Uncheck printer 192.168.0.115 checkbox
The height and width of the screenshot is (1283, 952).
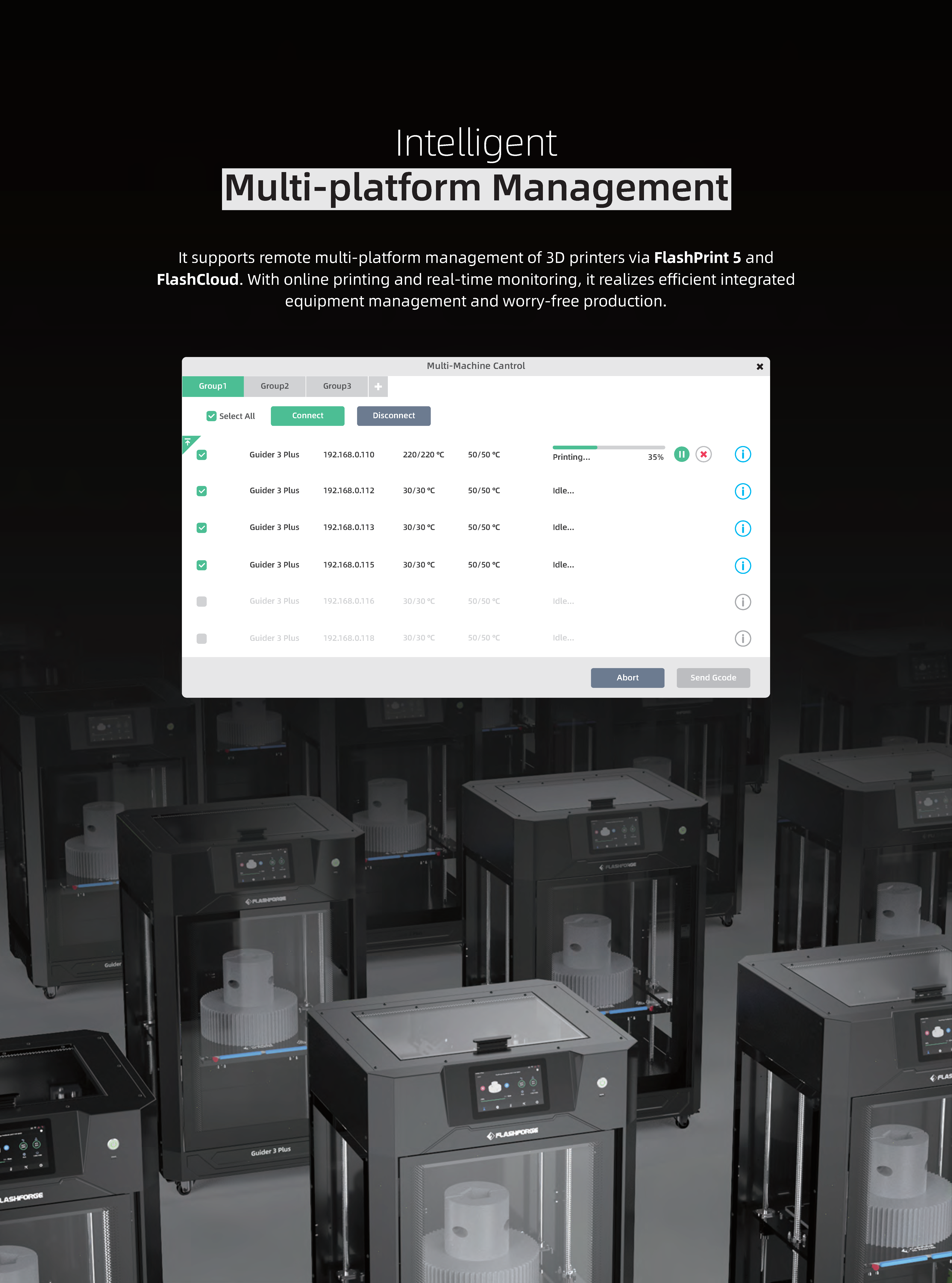click(x=202, y=565)
